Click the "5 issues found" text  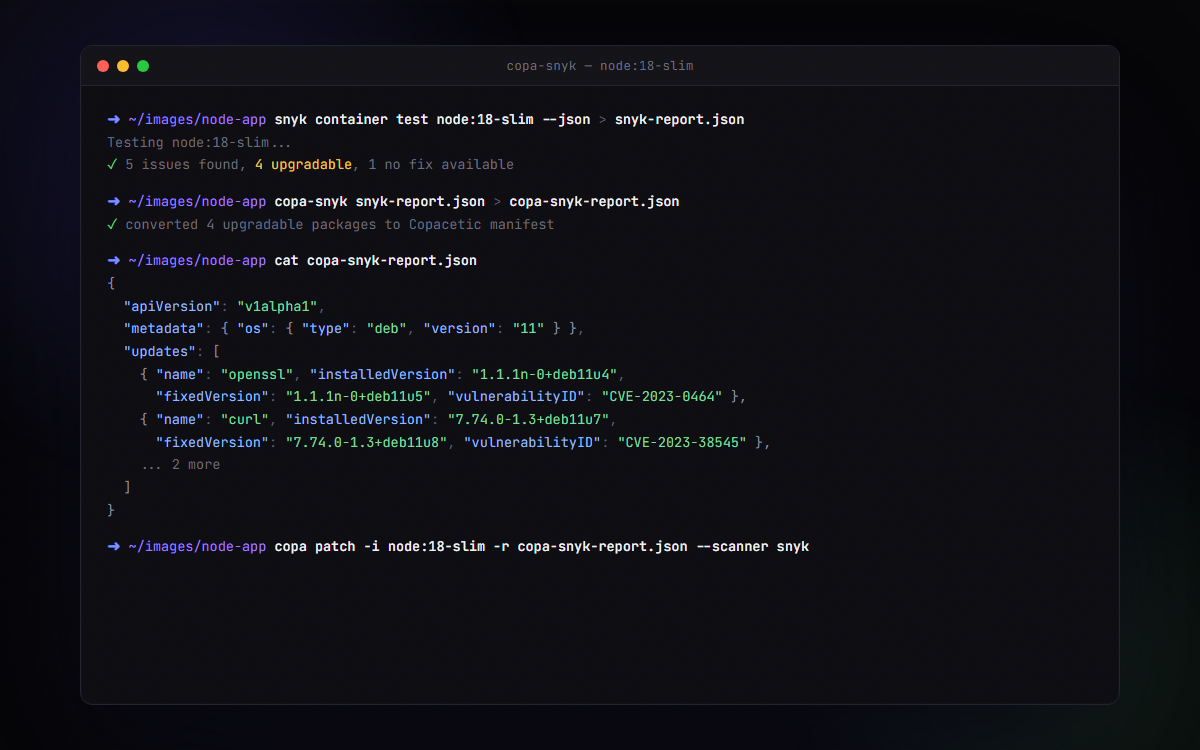click(182, 165)
